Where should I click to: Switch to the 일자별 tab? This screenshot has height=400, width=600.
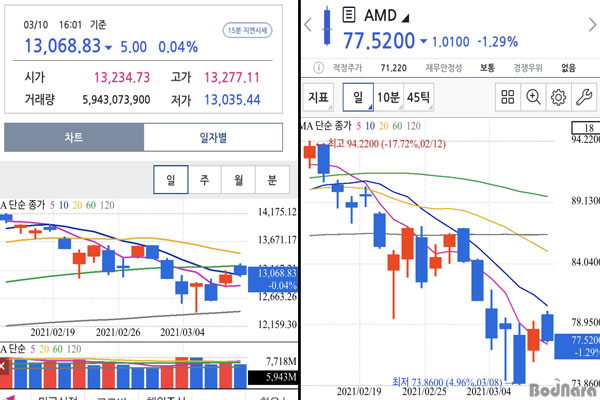tap(213, 137)
